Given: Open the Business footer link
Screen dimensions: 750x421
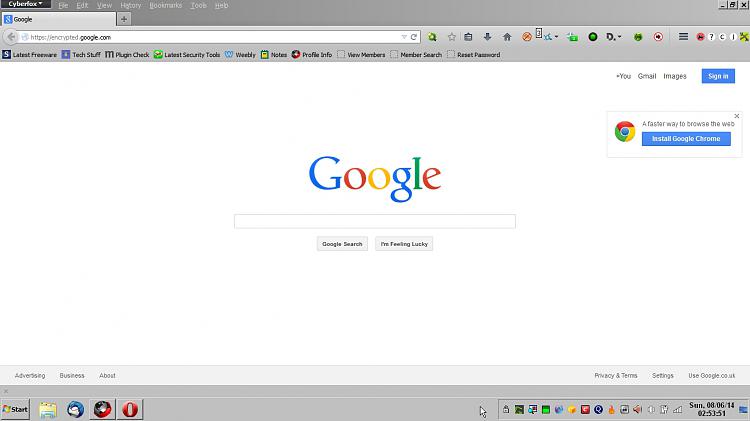Looking at the screenshot, I should 72,376.
